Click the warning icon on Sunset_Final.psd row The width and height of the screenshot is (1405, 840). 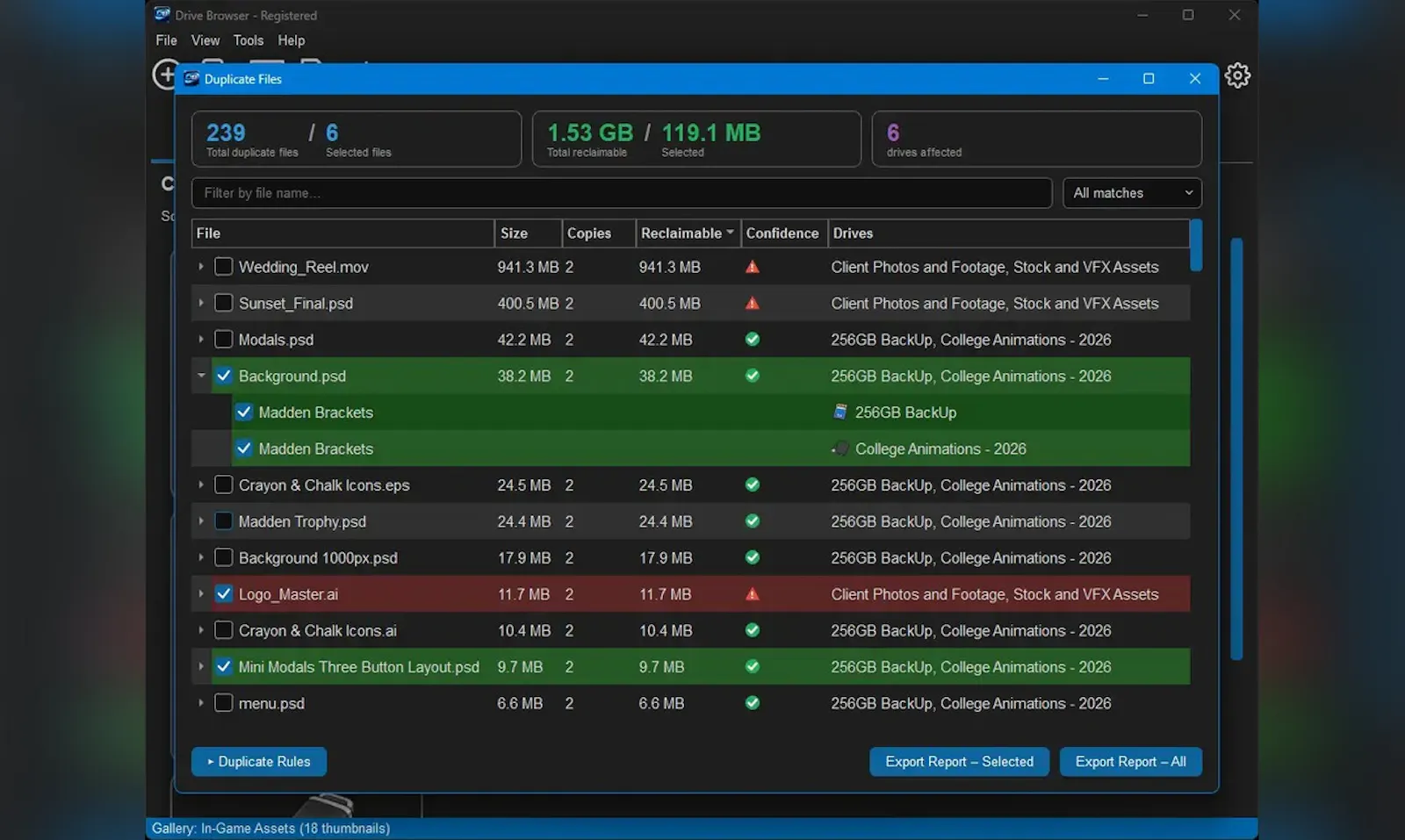click(x=753, y=304)
